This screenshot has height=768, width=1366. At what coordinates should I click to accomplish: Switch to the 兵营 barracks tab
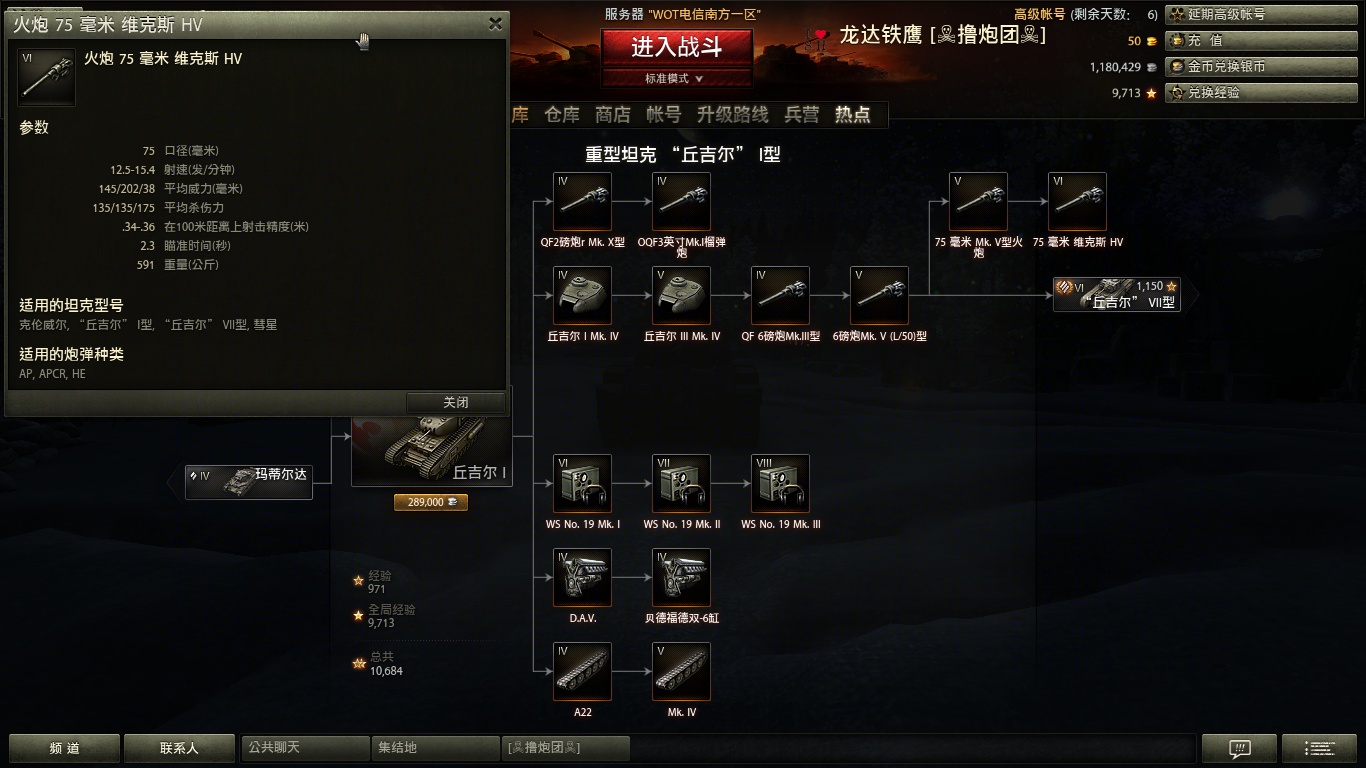pos(802,115)
